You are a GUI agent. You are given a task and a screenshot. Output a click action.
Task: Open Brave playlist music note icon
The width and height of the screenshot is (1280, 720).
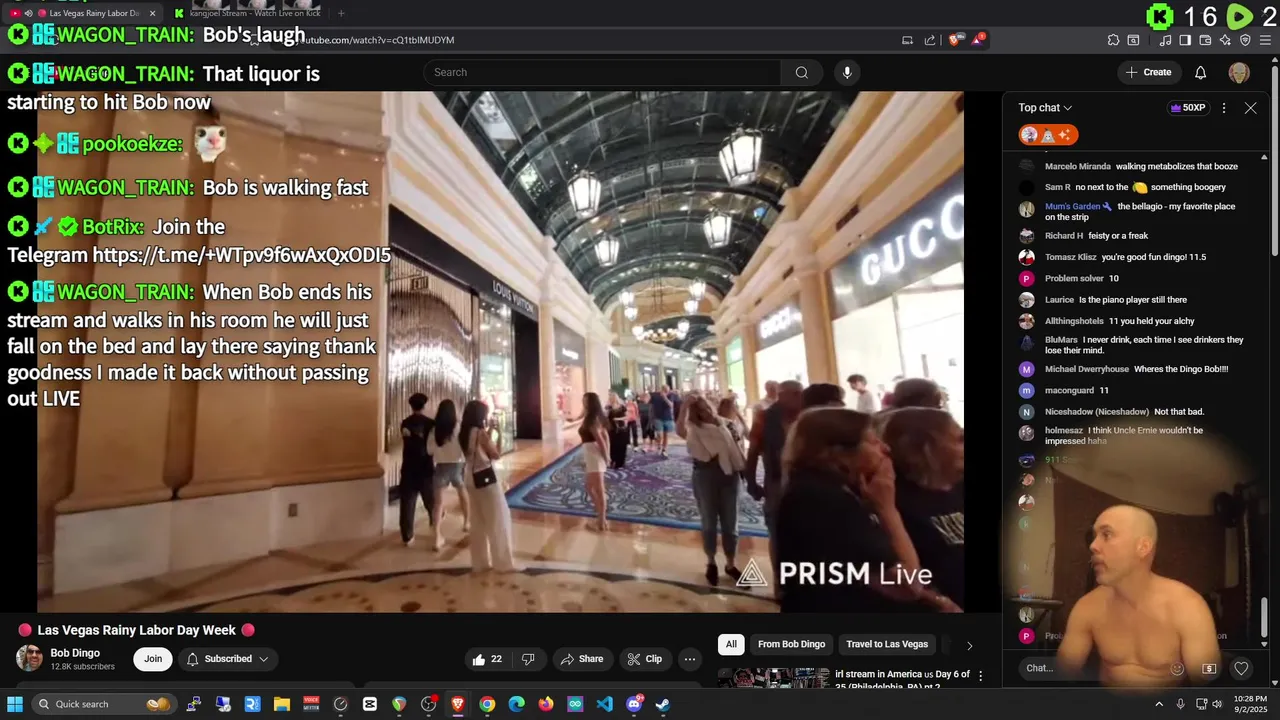click(1166, 40)
